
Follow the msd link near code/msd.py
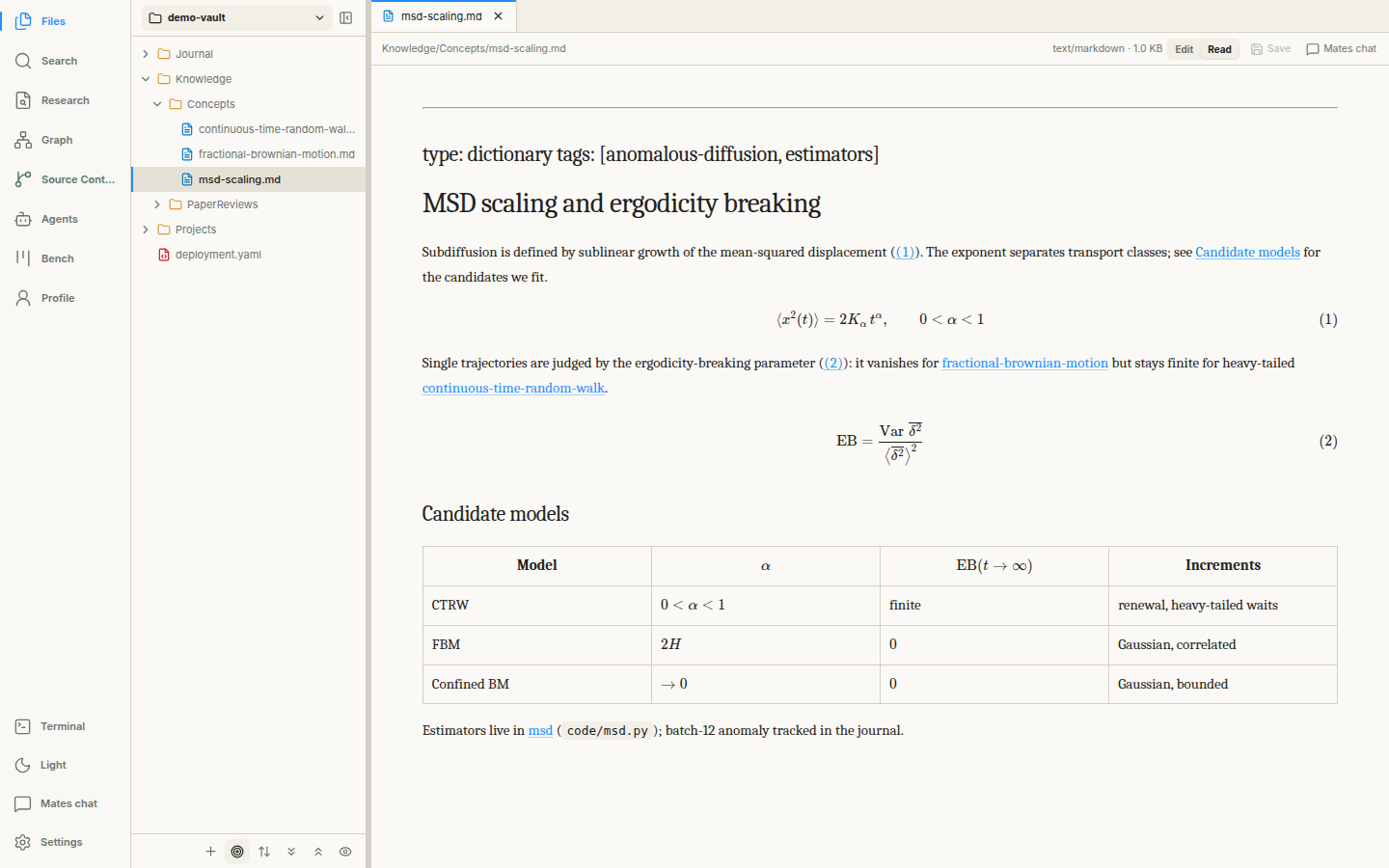(x=540, y=730)
